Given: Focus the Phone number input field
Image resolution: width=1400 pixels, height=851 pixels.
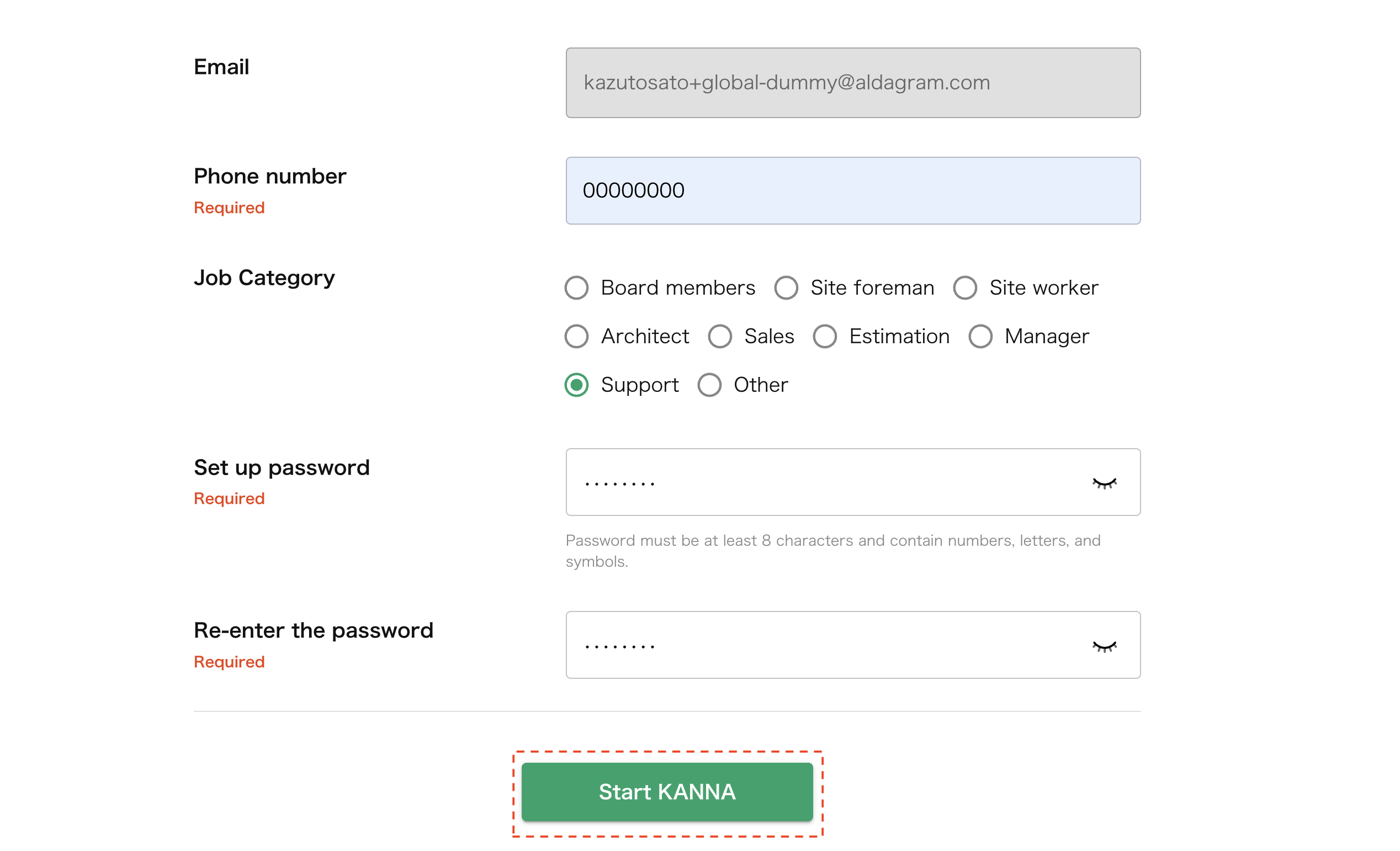Looking at the screenshot, I should click(852, 191).
